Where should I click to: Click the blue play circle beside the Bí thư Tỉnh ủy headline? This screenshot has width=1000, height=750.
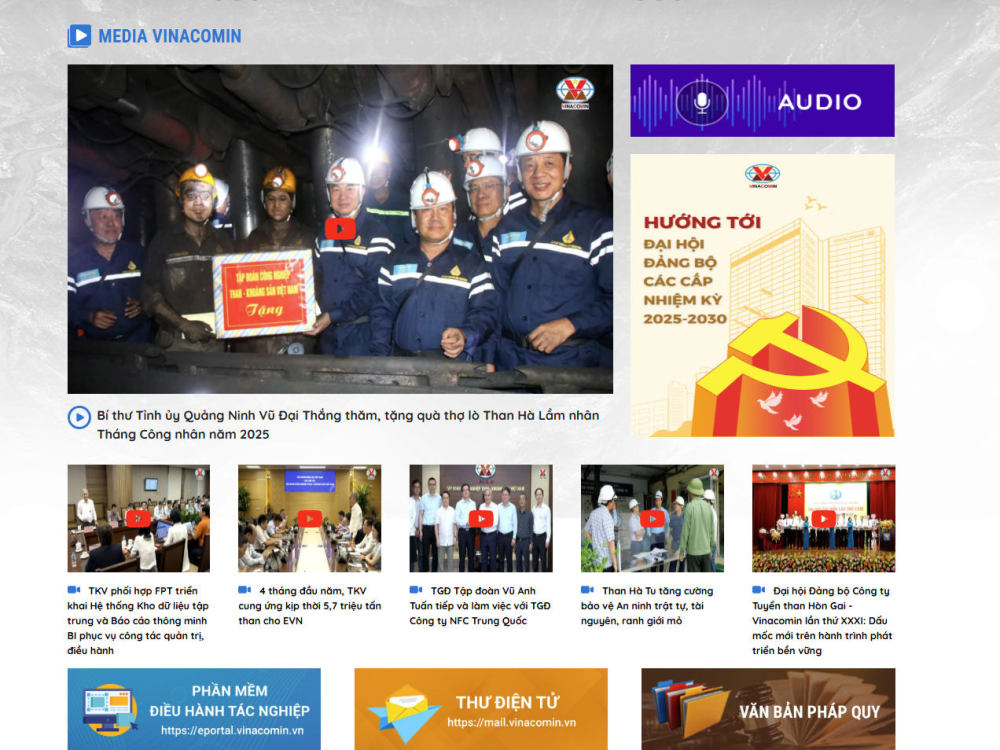tap(79, 418)
